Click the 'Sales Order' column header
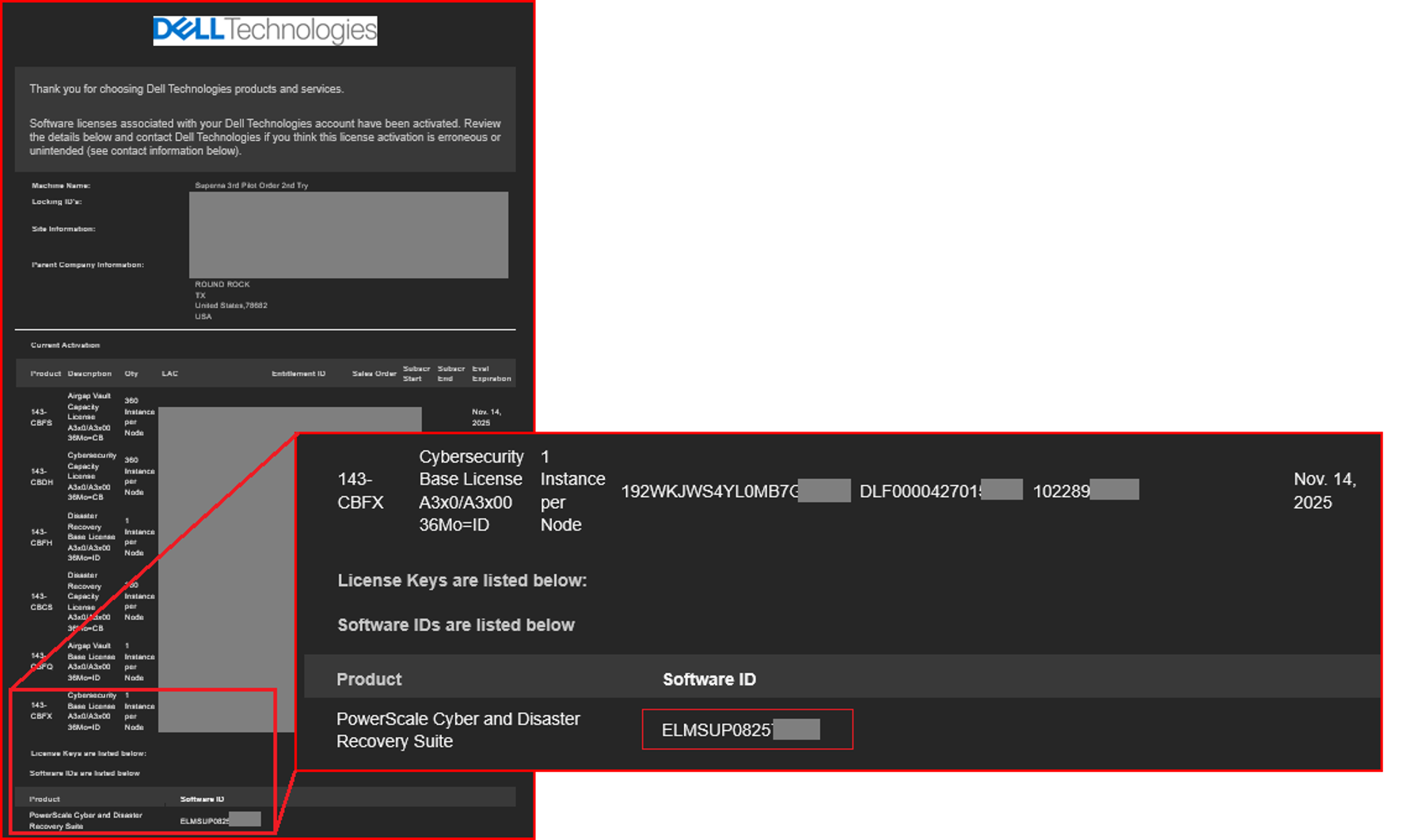Viewport: 1425px width, 840px height. (x=374, y=374)
